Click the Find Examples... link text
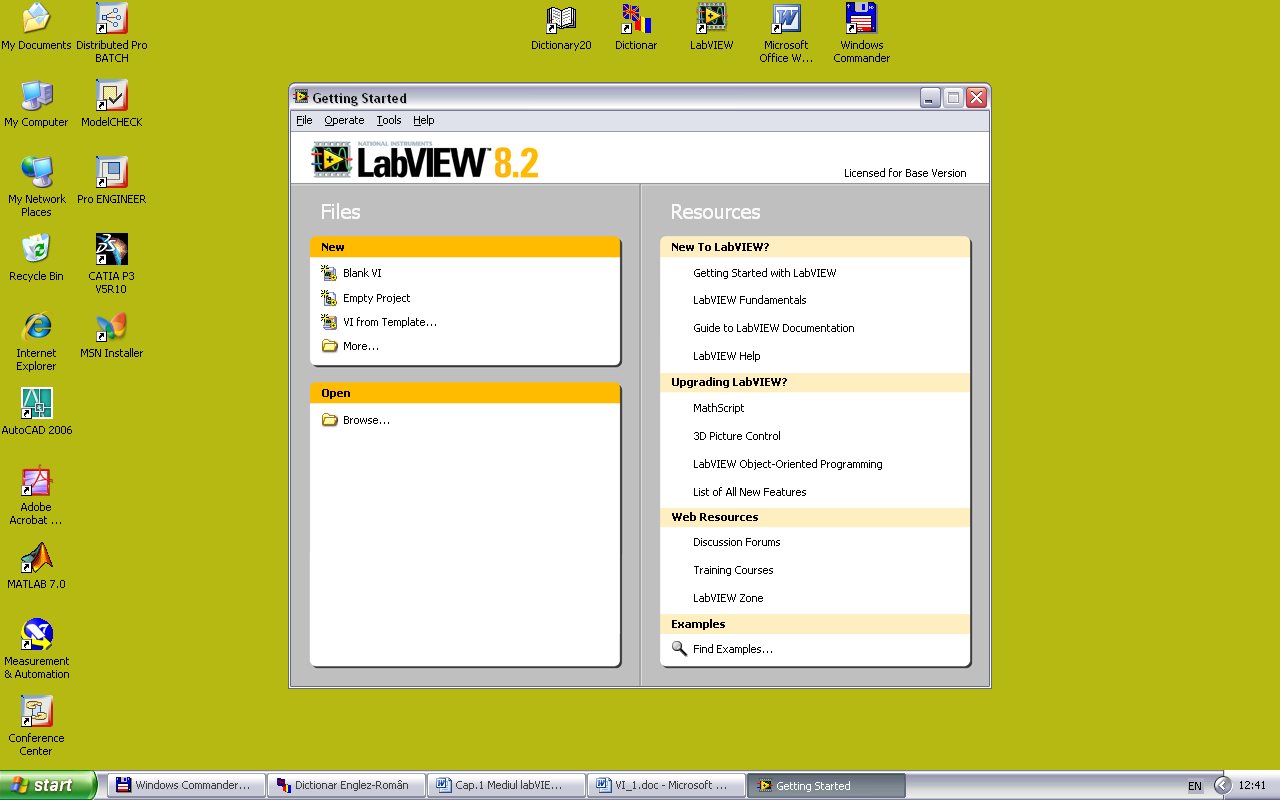This screenshot has height=800, width=1280. click(733, 649)
